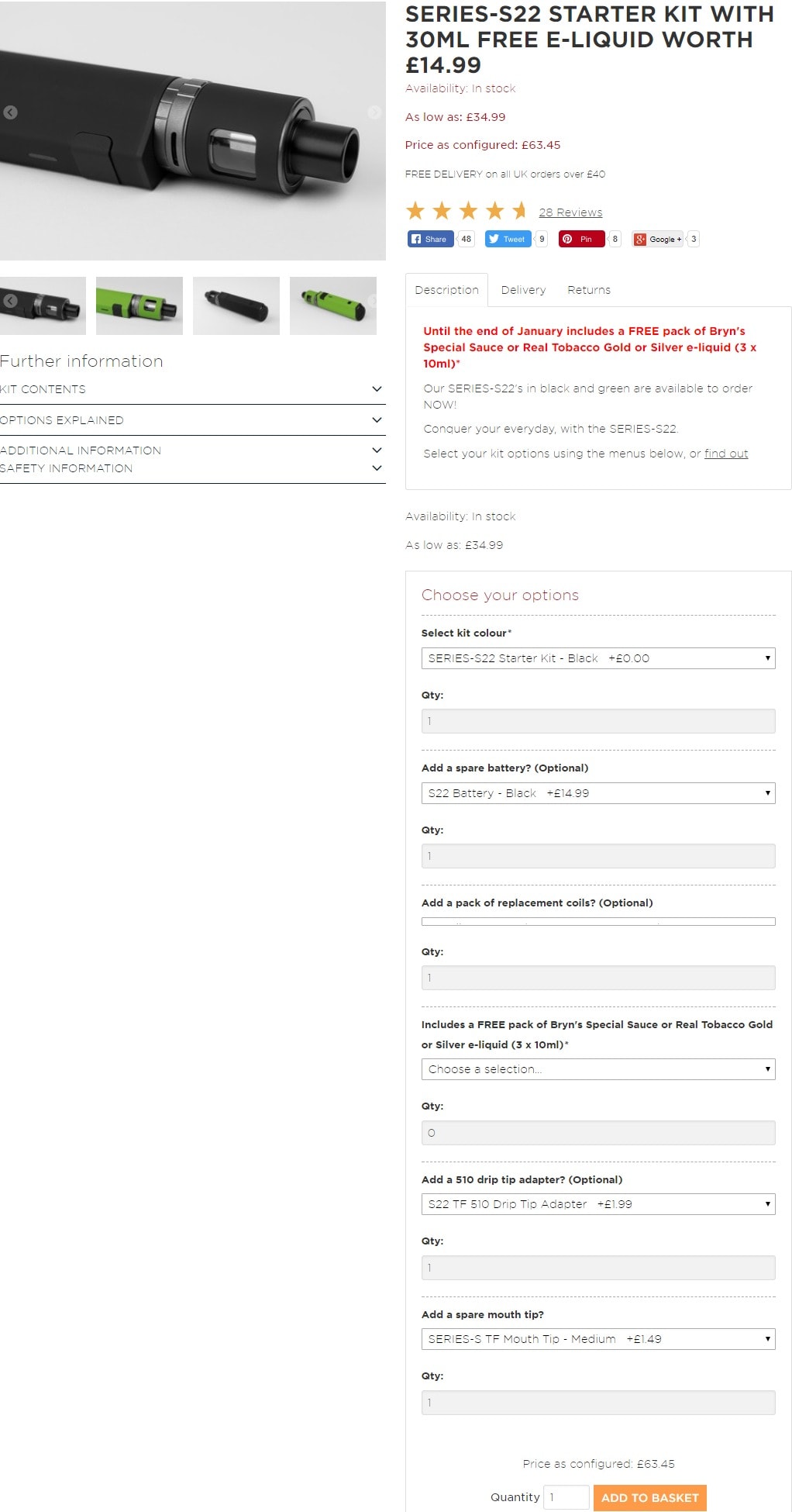Expand the Options Explained section
This screenshot has height=1512, width=792.
coord(192,420)
